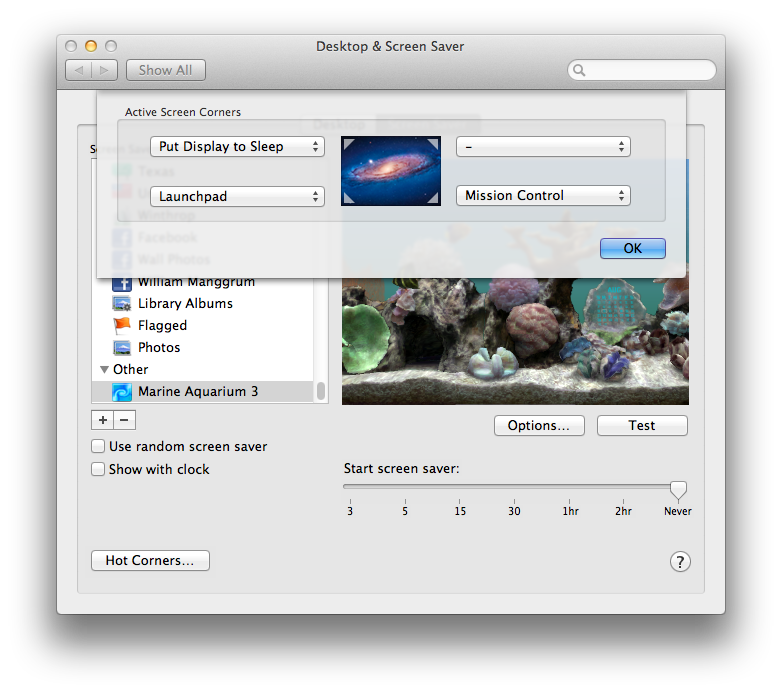The width and height of the screenshot is (782, 693).
Task: Click the galaxy screen corners preview thumbnail
Action: click(391, 171)
